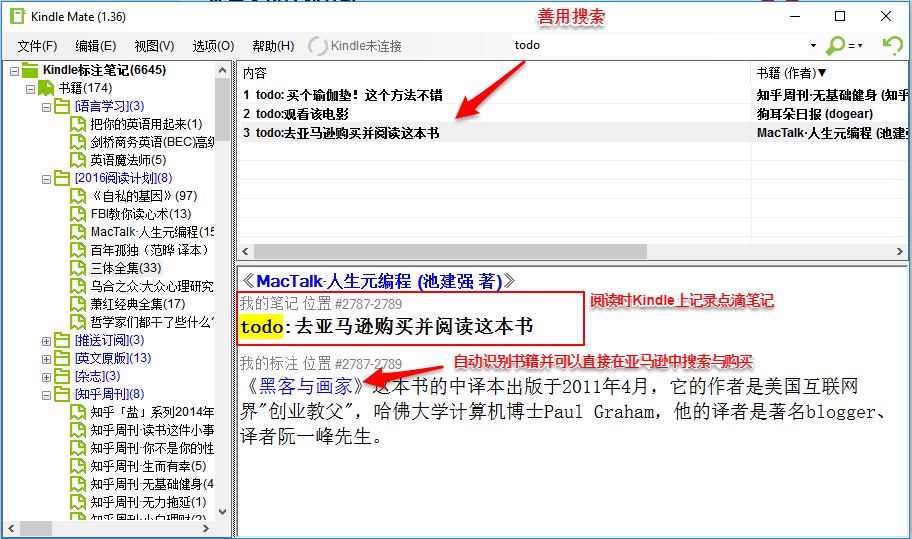Select 知乎周刊·无基础健身 in the tree
Viewport: 912px width, 539px height.
pyautogui.click(x=152, y=485)
